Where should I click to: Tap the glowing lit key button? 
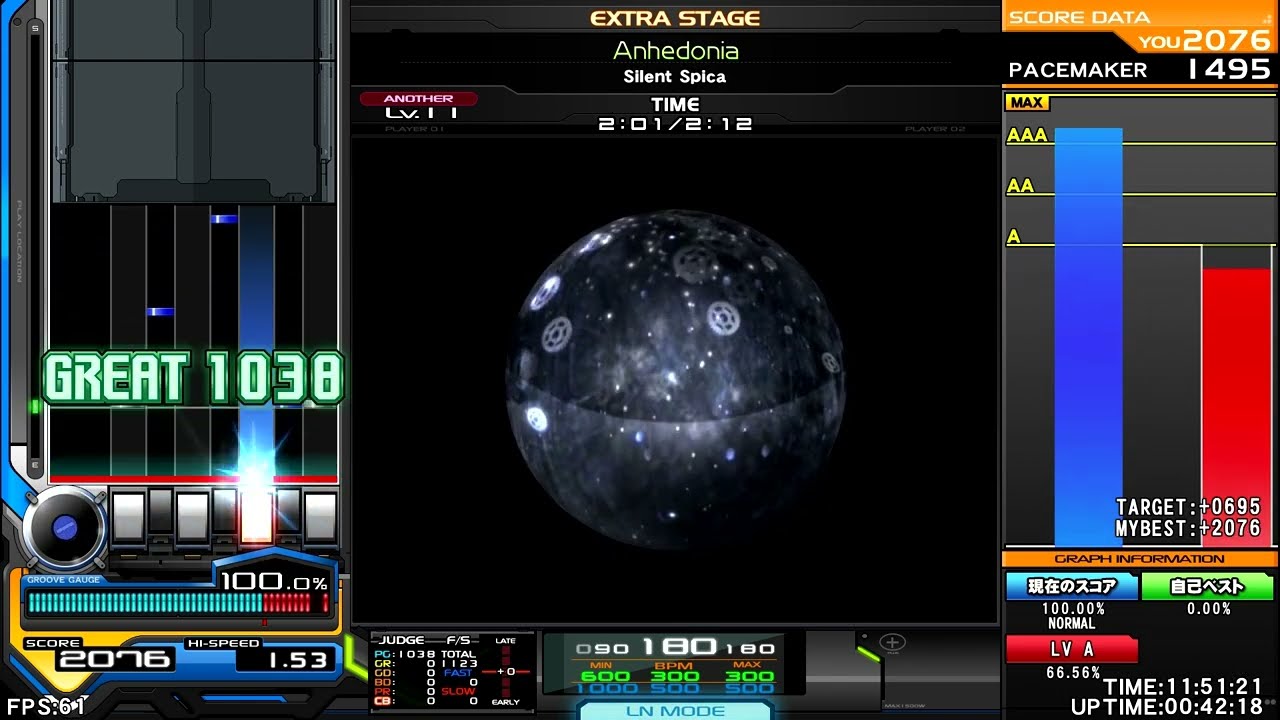(x=257, y=517)
